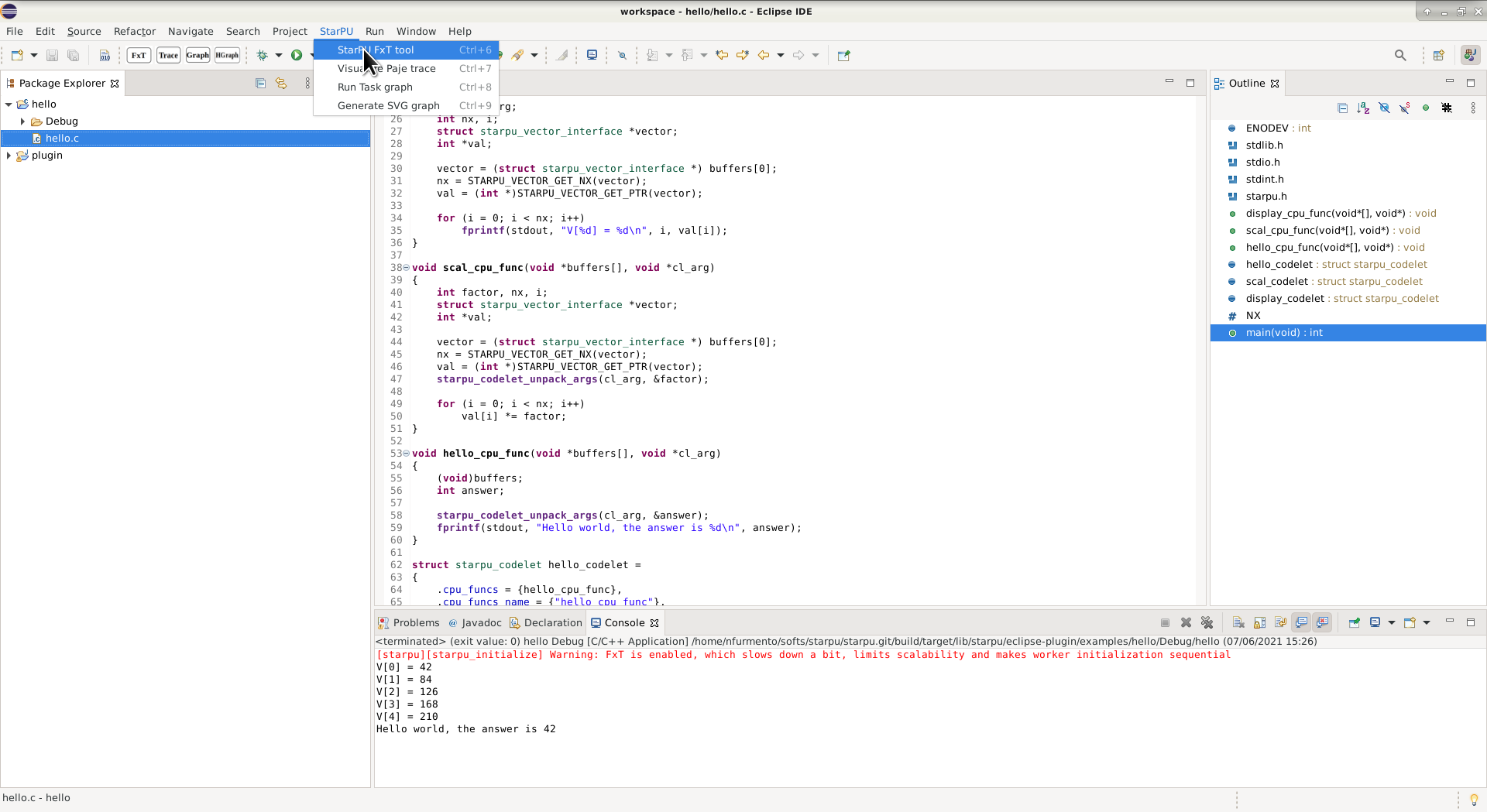Click the HGraph toolbar button

pos(227,55)
